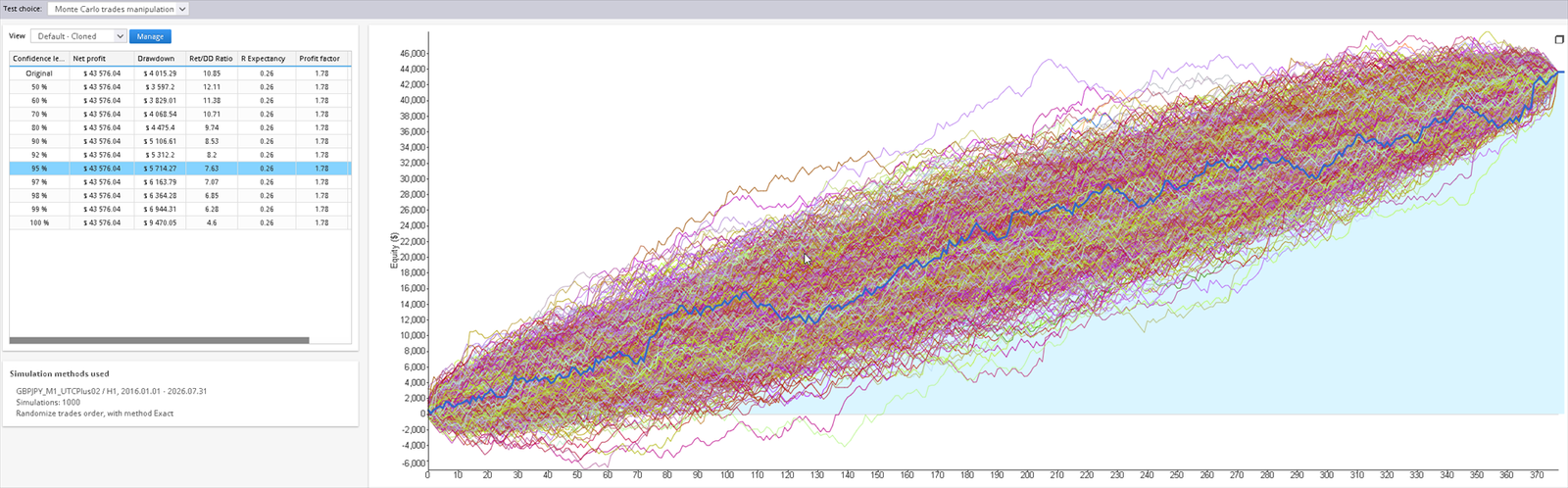Open the View dropdown showing Default - Cloned

(78, 36)
